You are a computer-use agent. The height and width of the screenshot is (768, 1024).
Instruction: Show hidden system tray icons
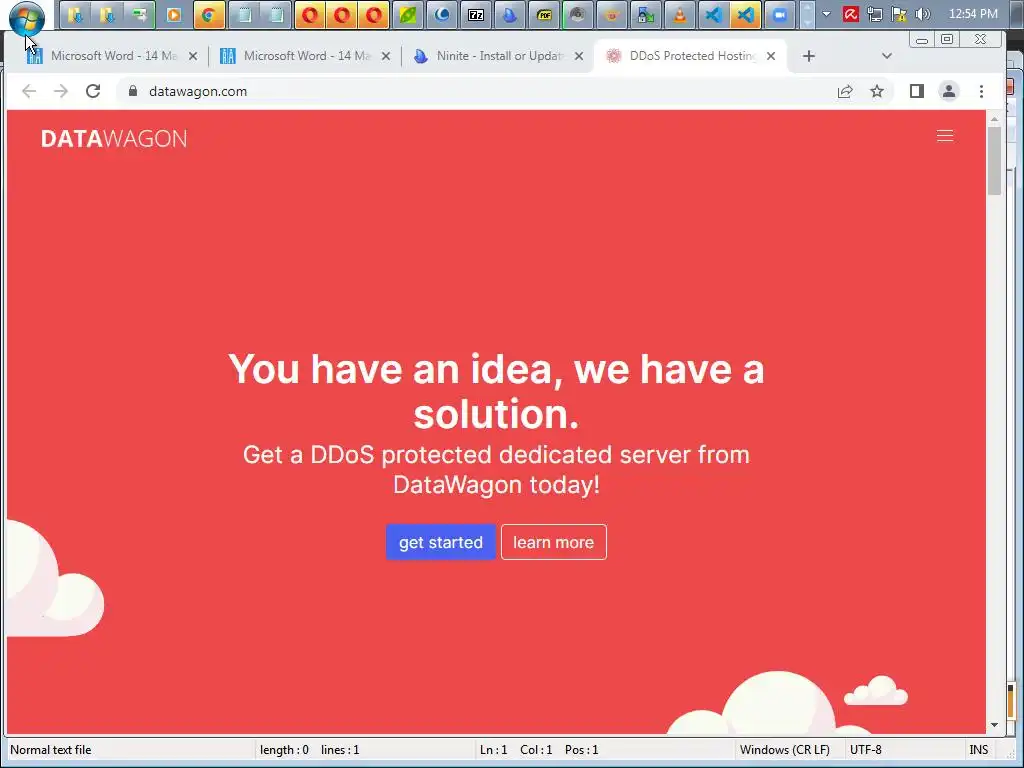coord(826,14)
